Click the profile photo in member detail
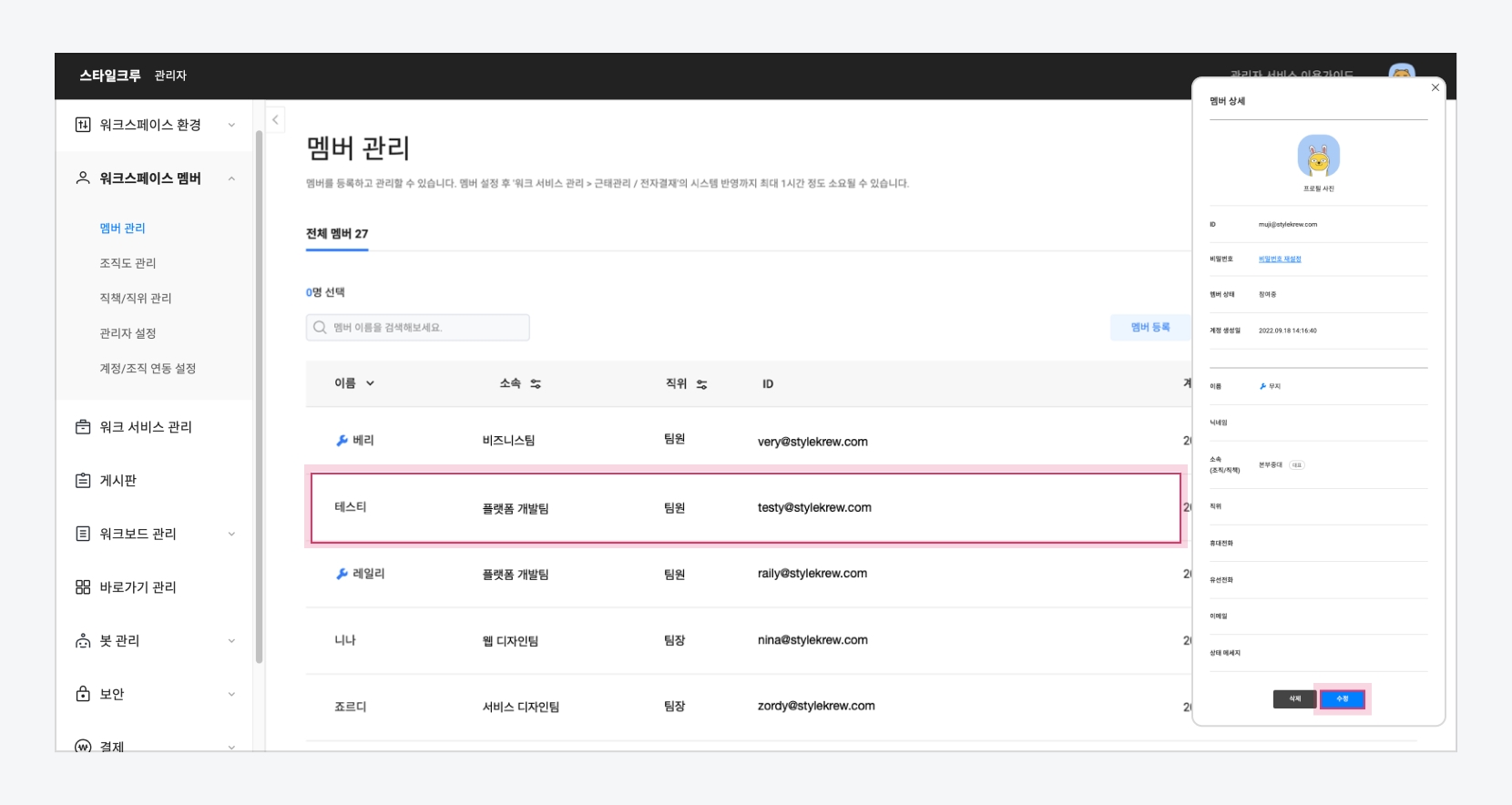Image resolution: width=1512 pixels, height=805 pixels. [x=1318, y=157]
